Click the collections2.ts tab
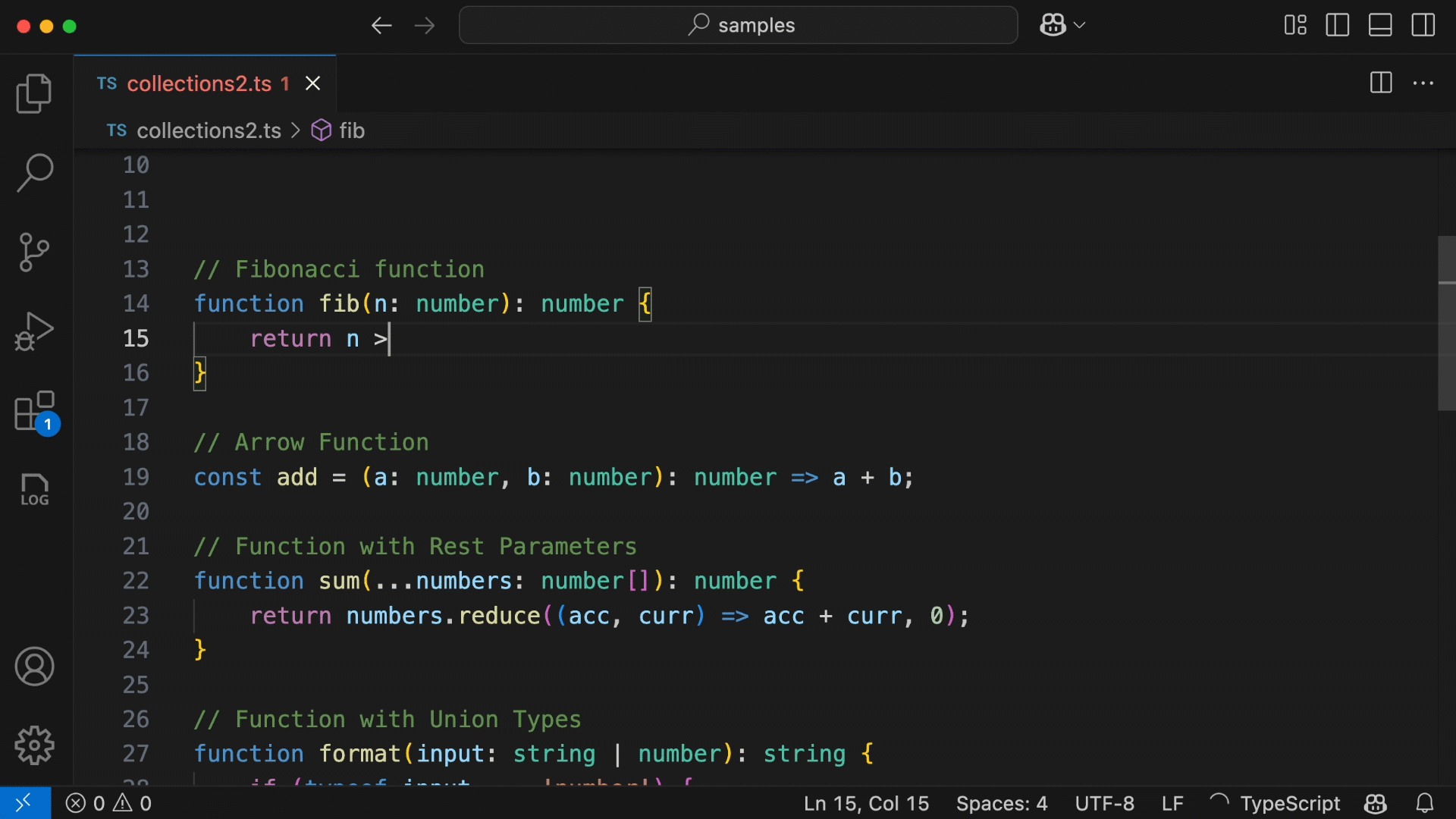 click(x=206, y=82)
